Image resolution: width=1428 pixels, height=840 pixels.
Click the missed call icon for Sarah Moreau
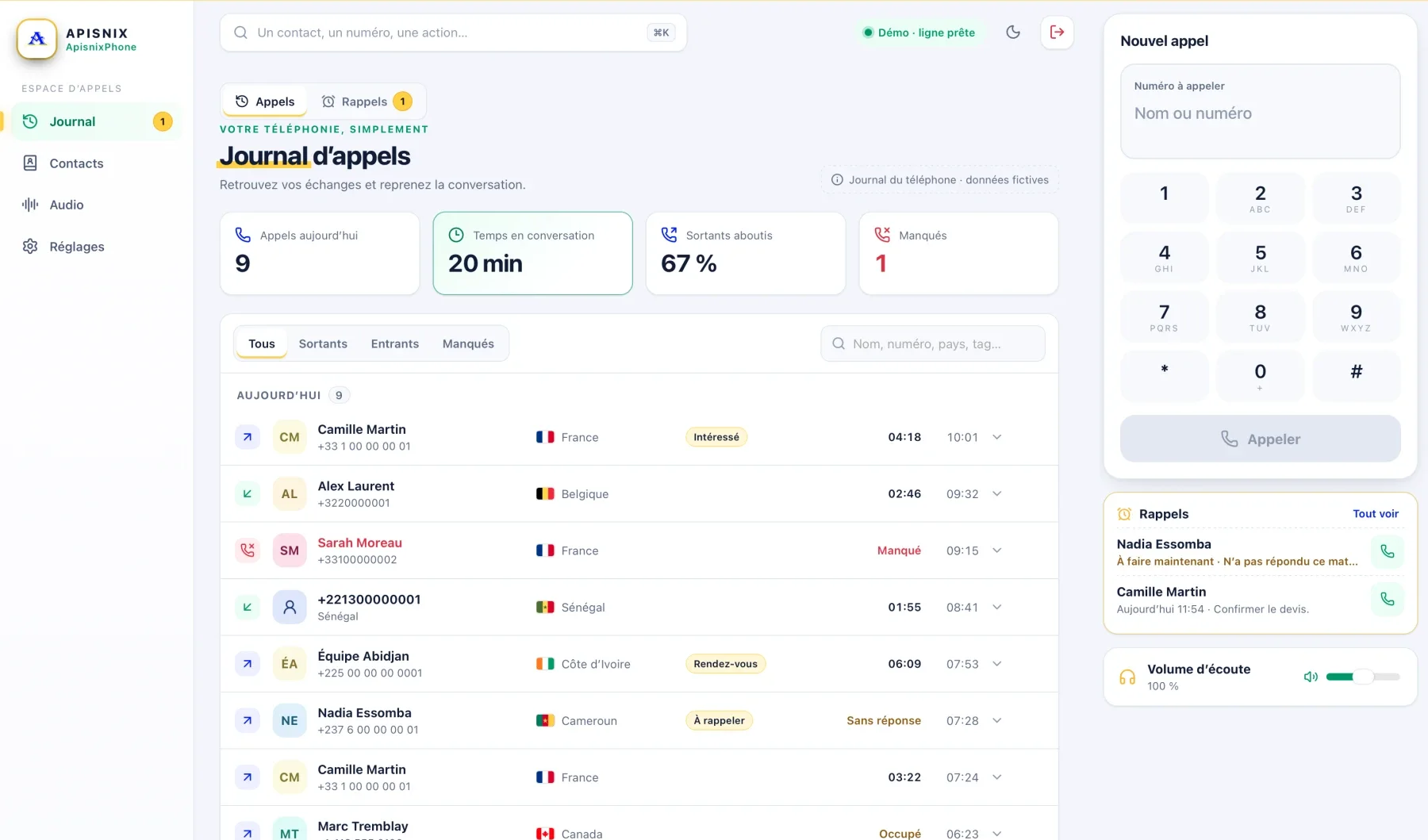pos(248,550)
